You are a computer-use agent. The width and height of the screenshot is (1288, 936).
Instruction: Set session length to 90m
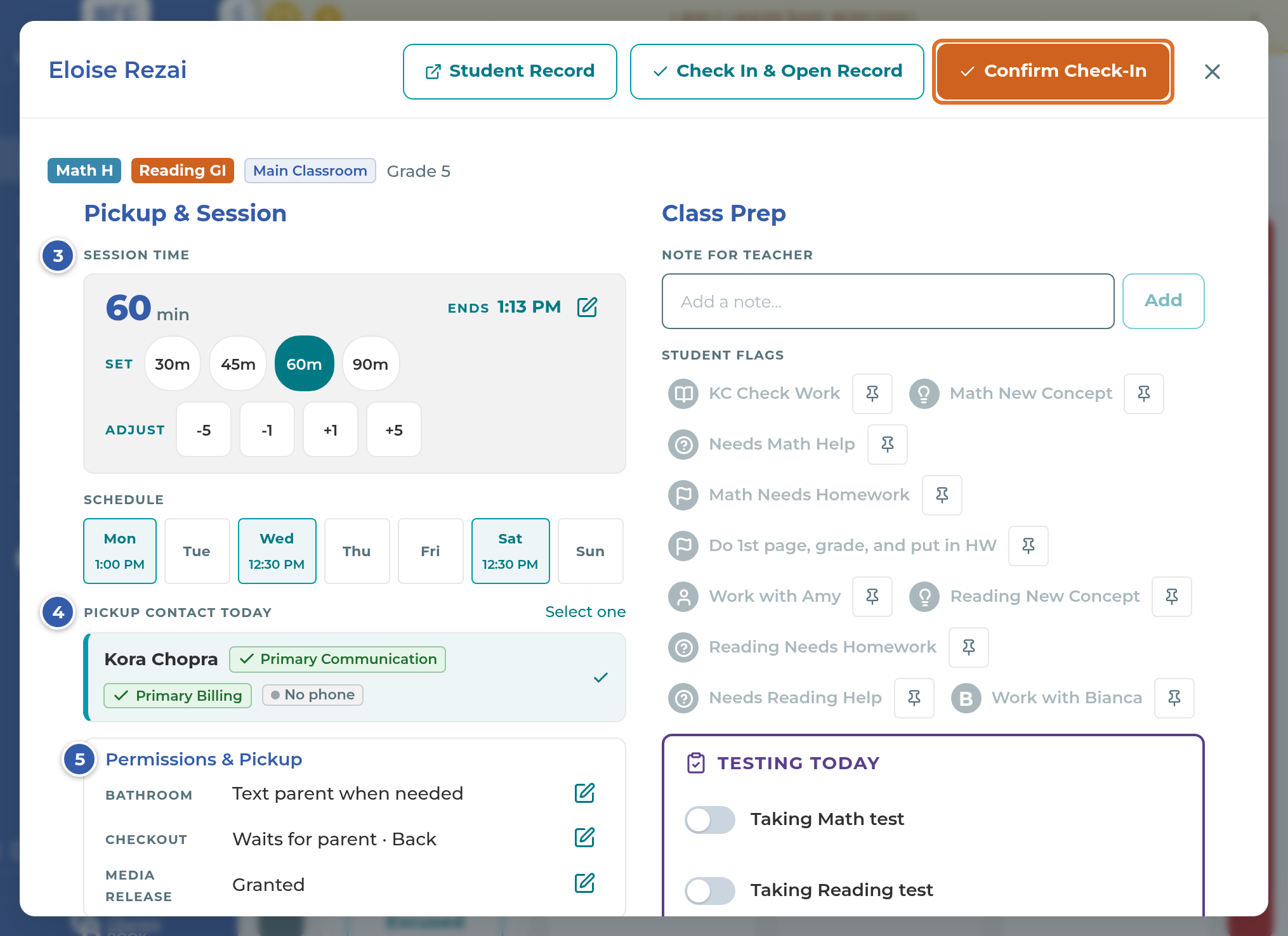point(371,364)
